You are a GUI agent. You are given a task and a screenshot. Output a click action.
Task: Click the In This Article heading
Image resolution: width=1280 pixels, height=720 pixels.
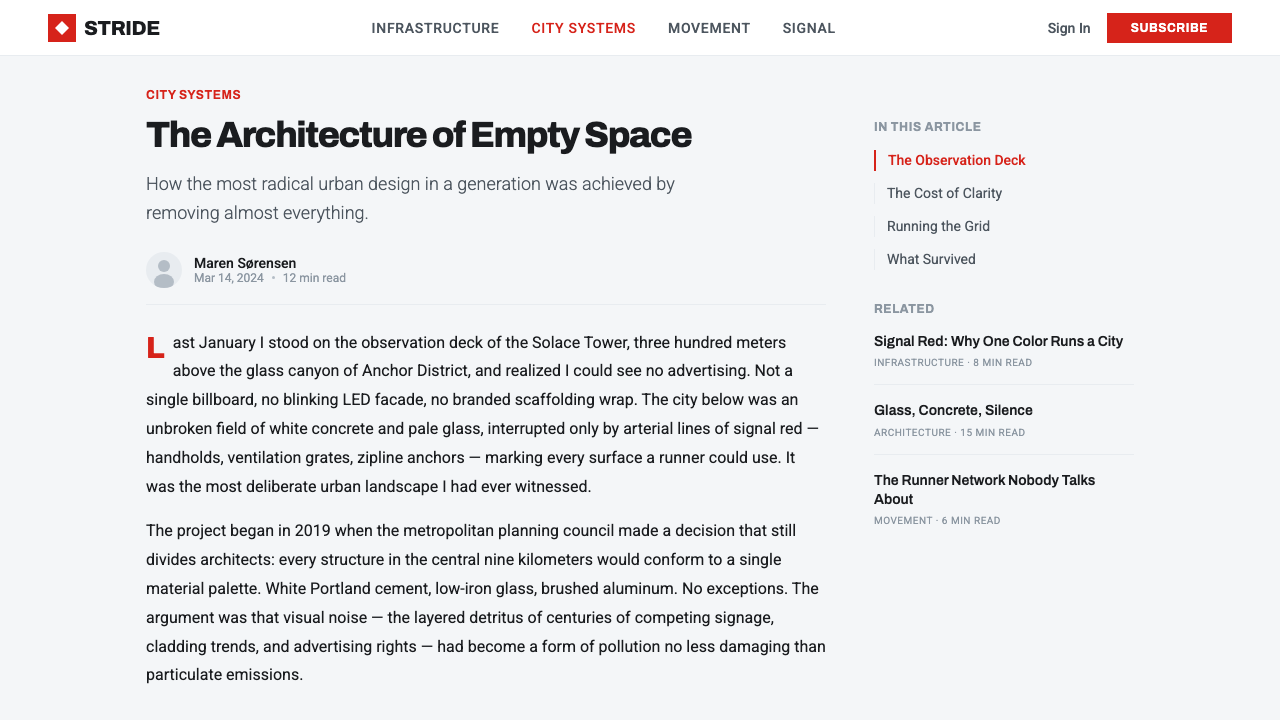pos(927,127)
